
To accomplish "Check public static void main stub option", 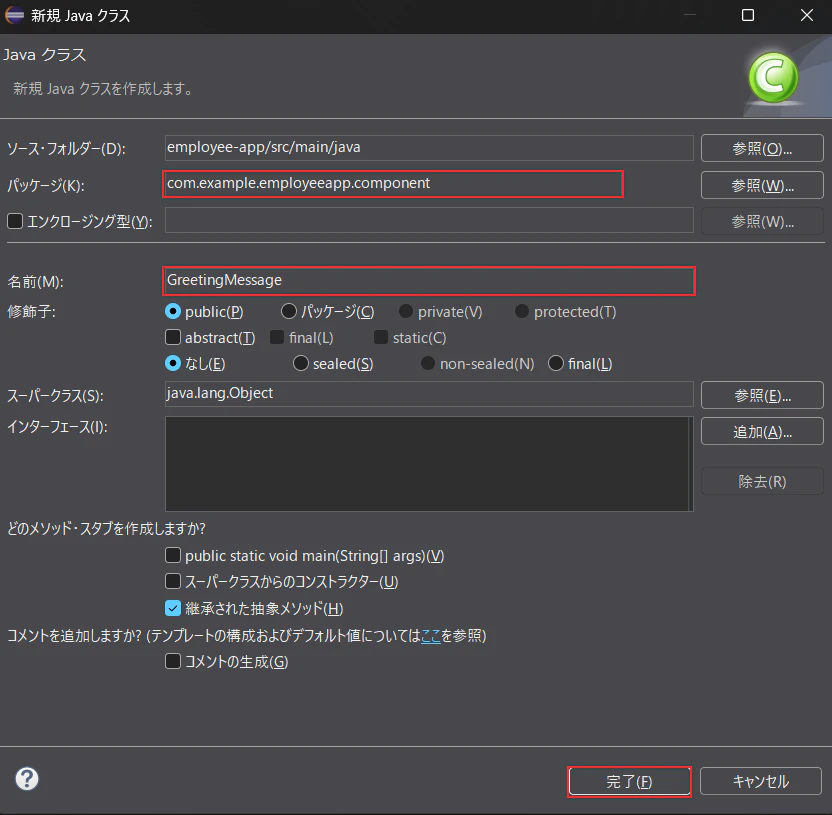I will click(x=173, y=555).
